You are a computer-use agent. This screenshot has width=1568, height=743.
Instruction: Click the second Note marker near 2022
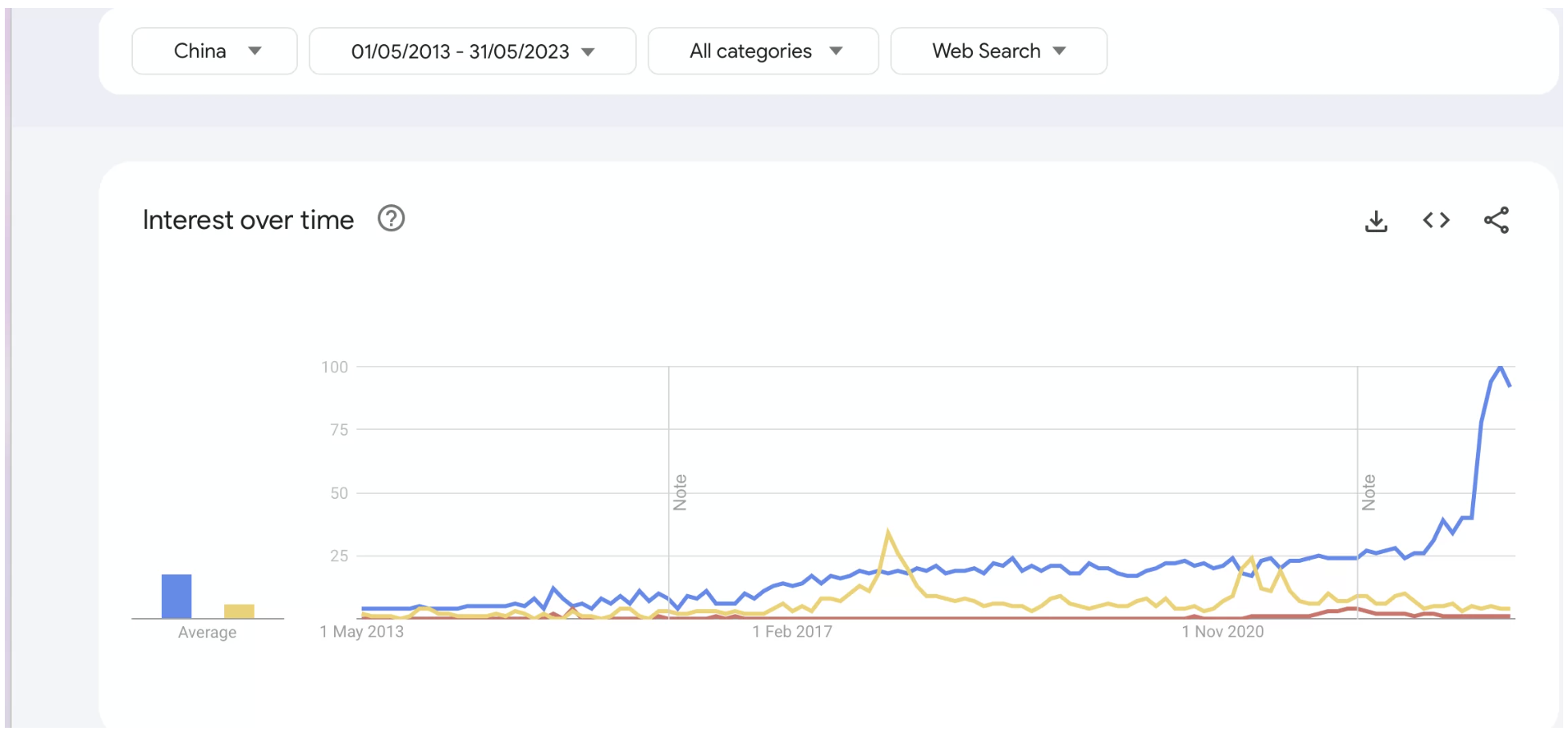1369,492
